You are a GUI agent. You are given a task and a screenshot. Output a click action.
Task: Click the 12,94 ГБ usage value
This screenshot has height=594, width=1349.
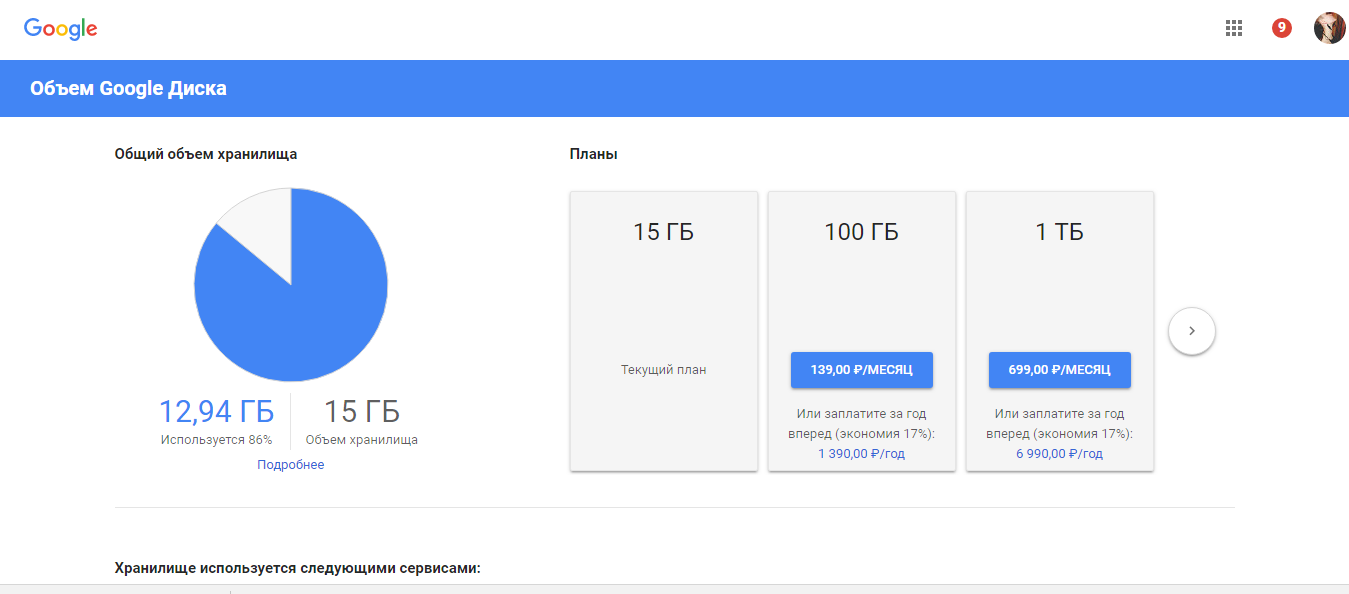tap(216, 409)
